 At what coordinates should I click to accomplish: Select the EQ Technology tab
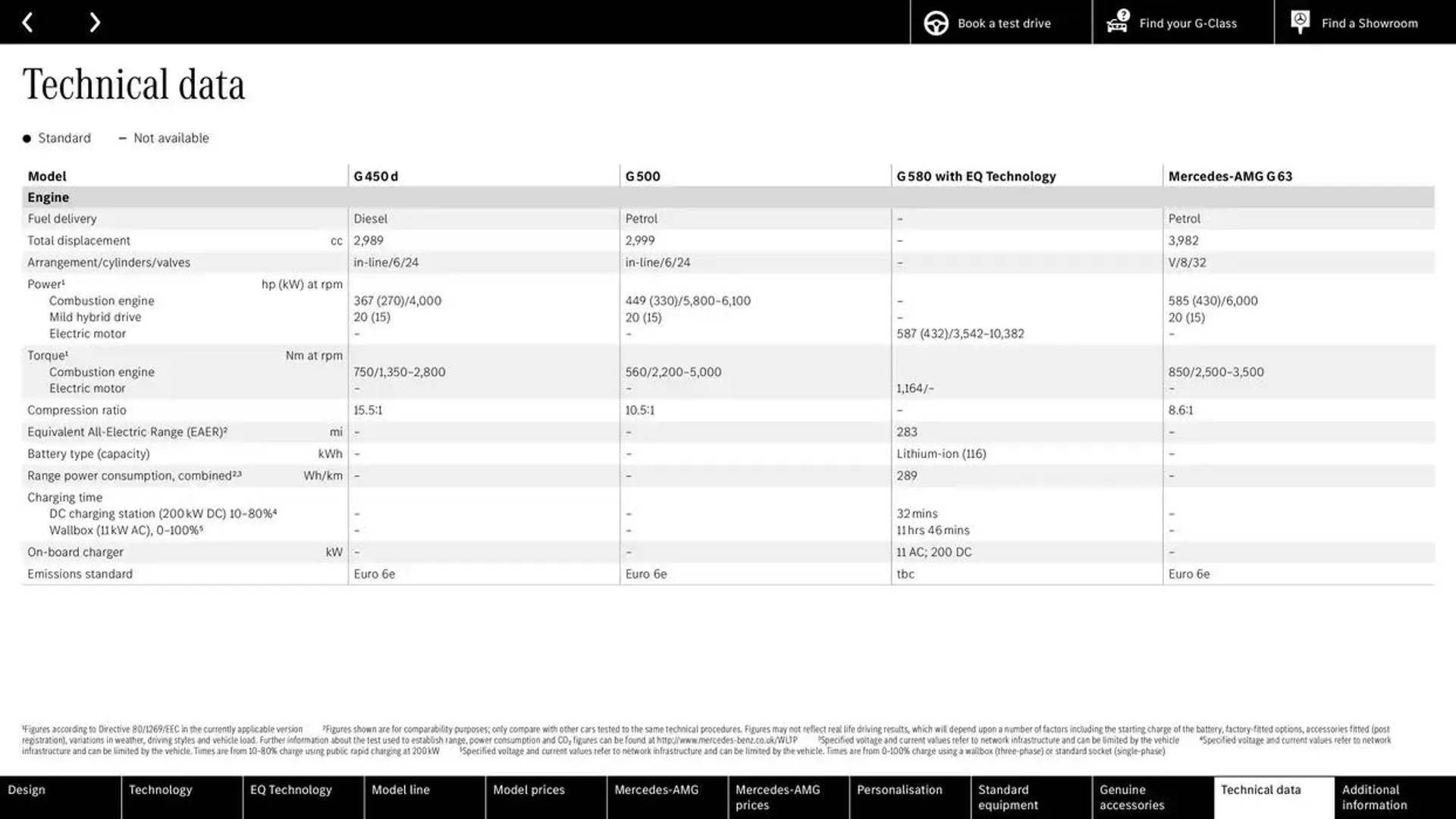(291, 796)
